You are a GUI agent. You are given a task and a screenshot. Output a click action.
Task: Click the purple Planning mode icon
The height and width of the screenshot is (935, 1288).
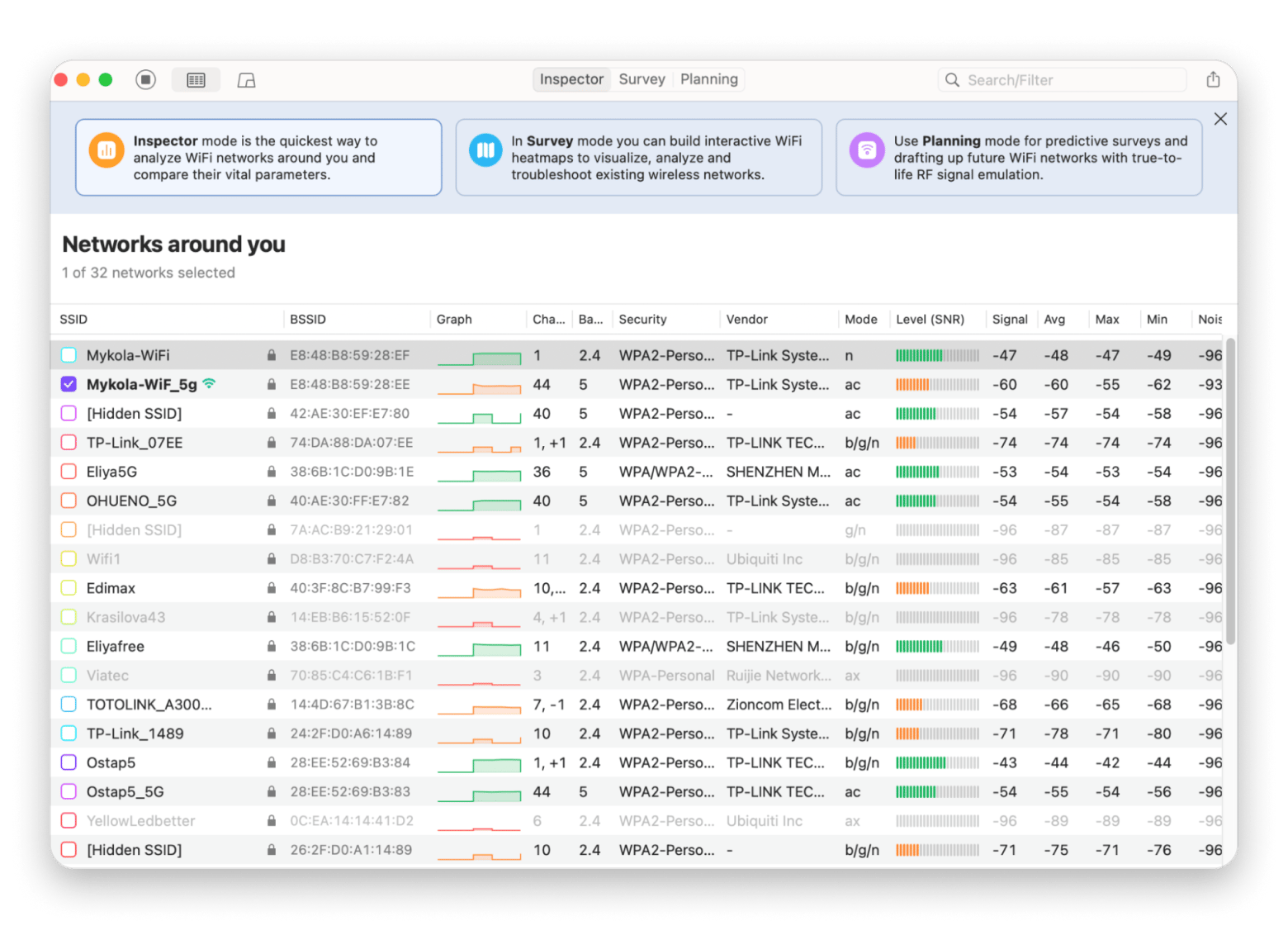click(867, 150)
